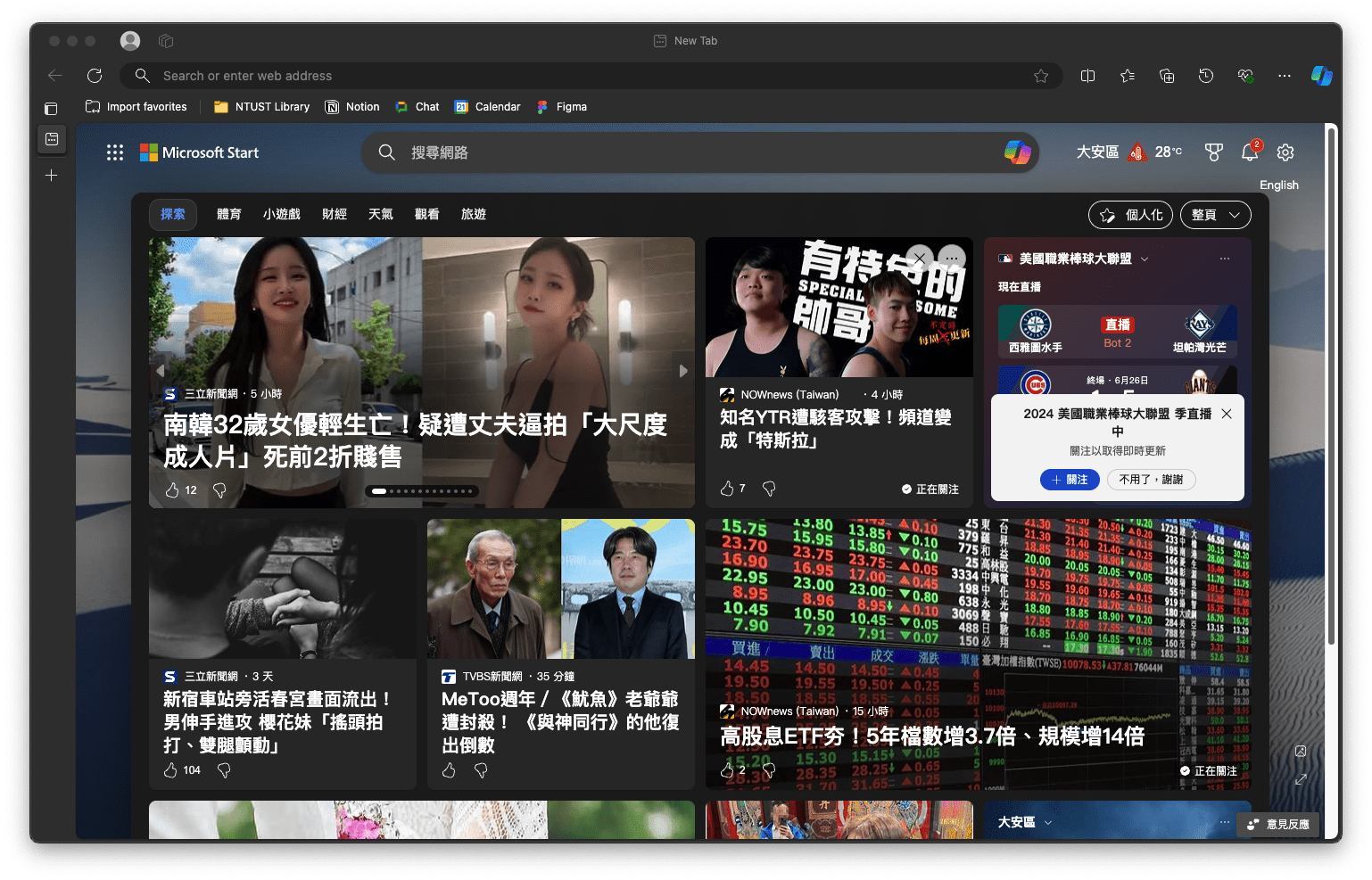The image size is (1372, 880).
Task: Open the Chat bookmark
Action: pos(417,106)
